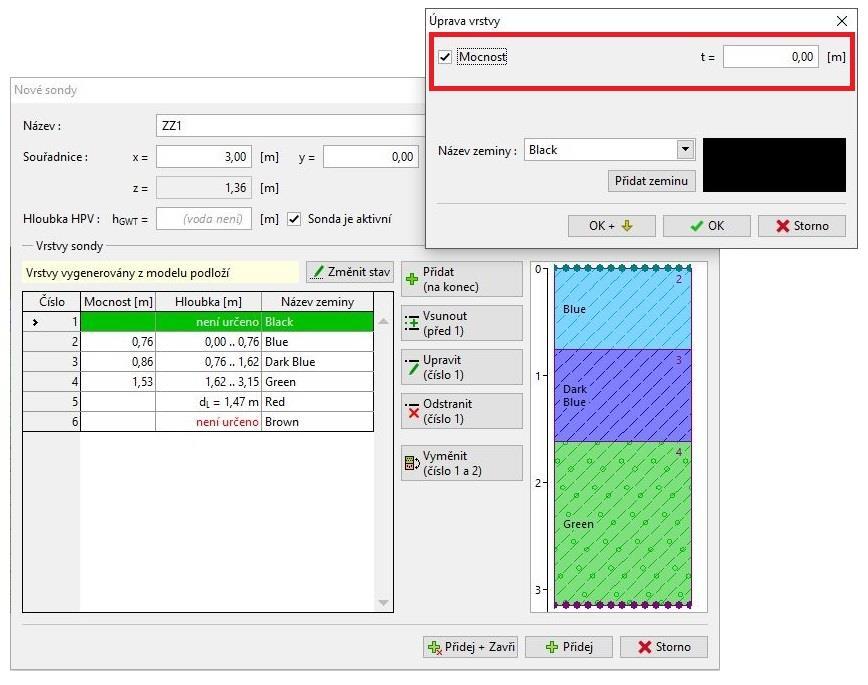Click Storno in Nové sondy window
This screenshot has width=868, height=685.
click(x=664, y=647)
